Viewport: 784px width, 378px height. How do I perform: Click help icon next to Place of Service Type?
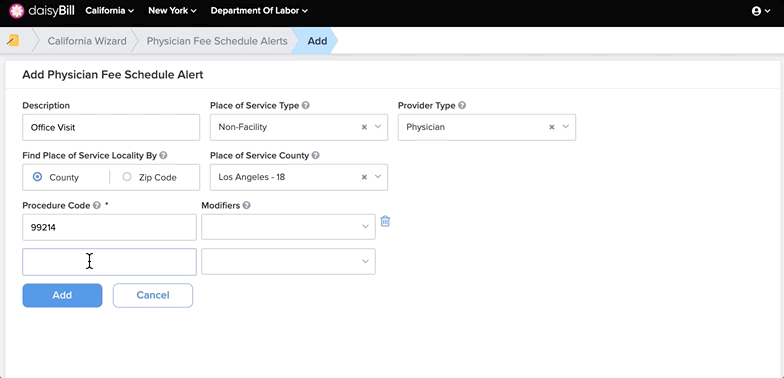pyautogui.click(x=306, y=106)
